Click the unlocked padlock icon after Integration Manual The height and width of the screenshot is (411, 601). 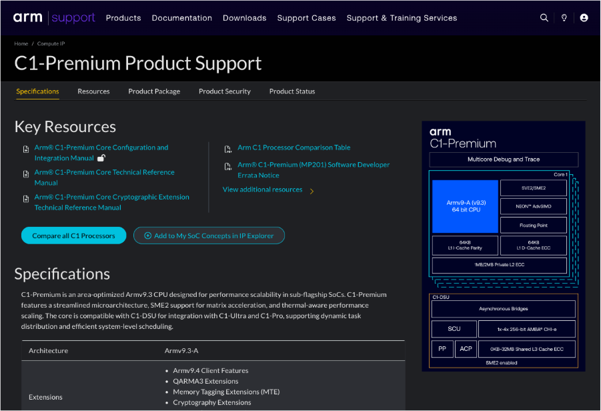click(101, 158)
